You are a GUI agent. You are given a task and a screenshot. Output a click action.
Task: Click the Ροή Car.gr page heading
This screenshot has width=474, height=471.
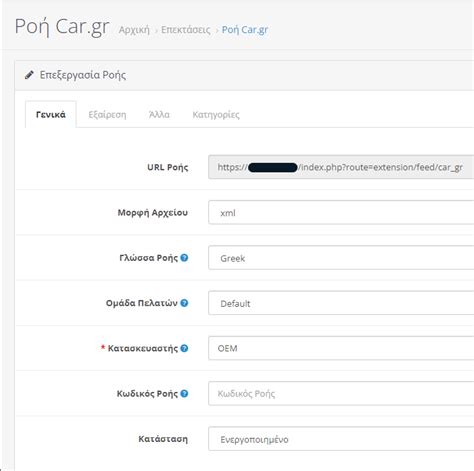[x=62, y=27]
